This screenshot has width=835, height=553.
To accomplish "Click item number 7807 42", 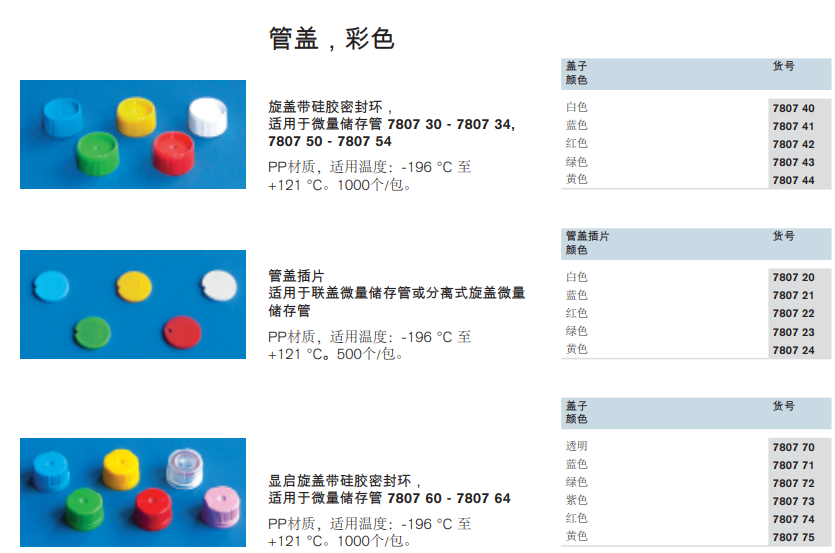I will point(793,144).
